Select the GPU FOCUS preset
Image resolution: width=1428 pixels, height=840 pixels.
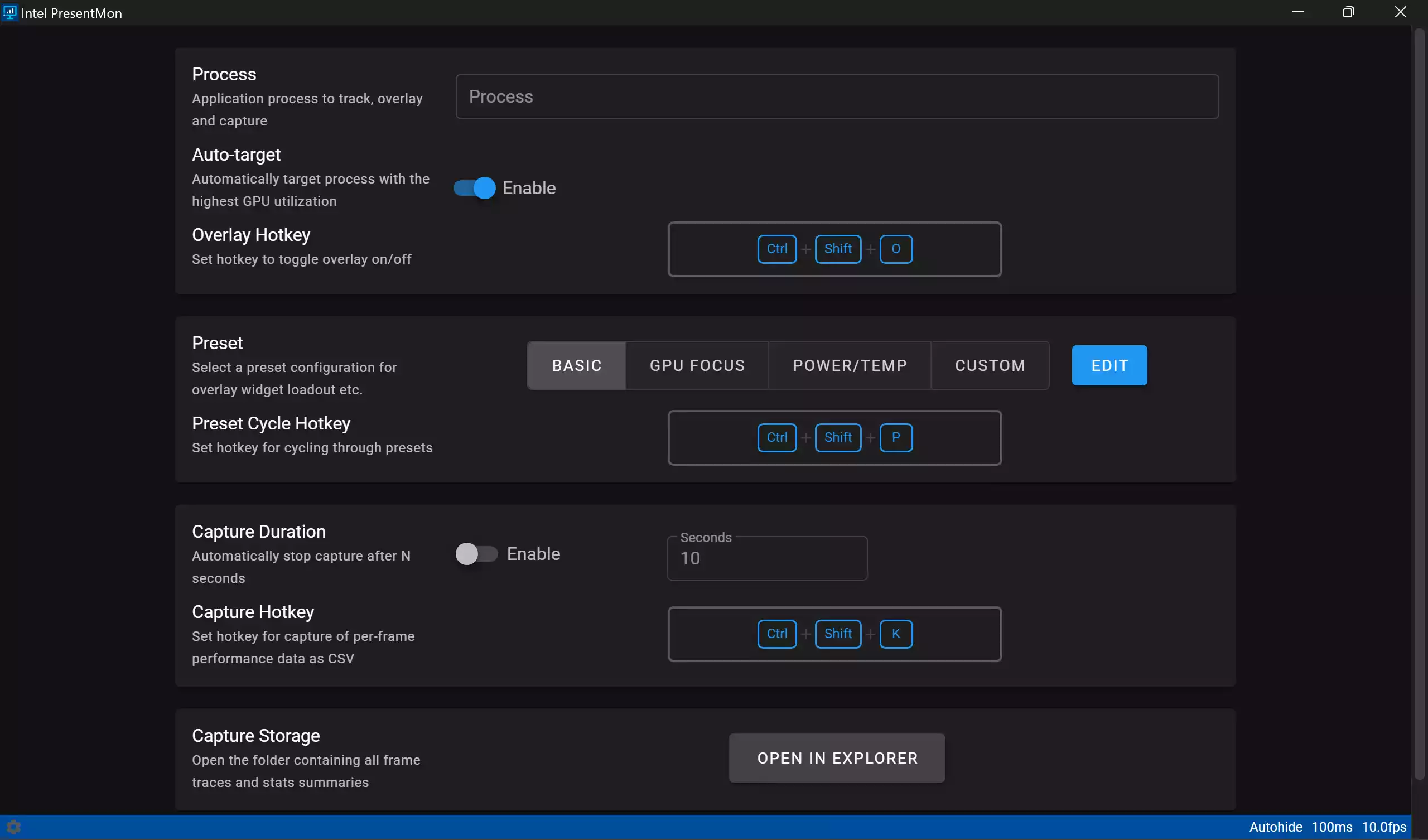(x=697, y=365)
